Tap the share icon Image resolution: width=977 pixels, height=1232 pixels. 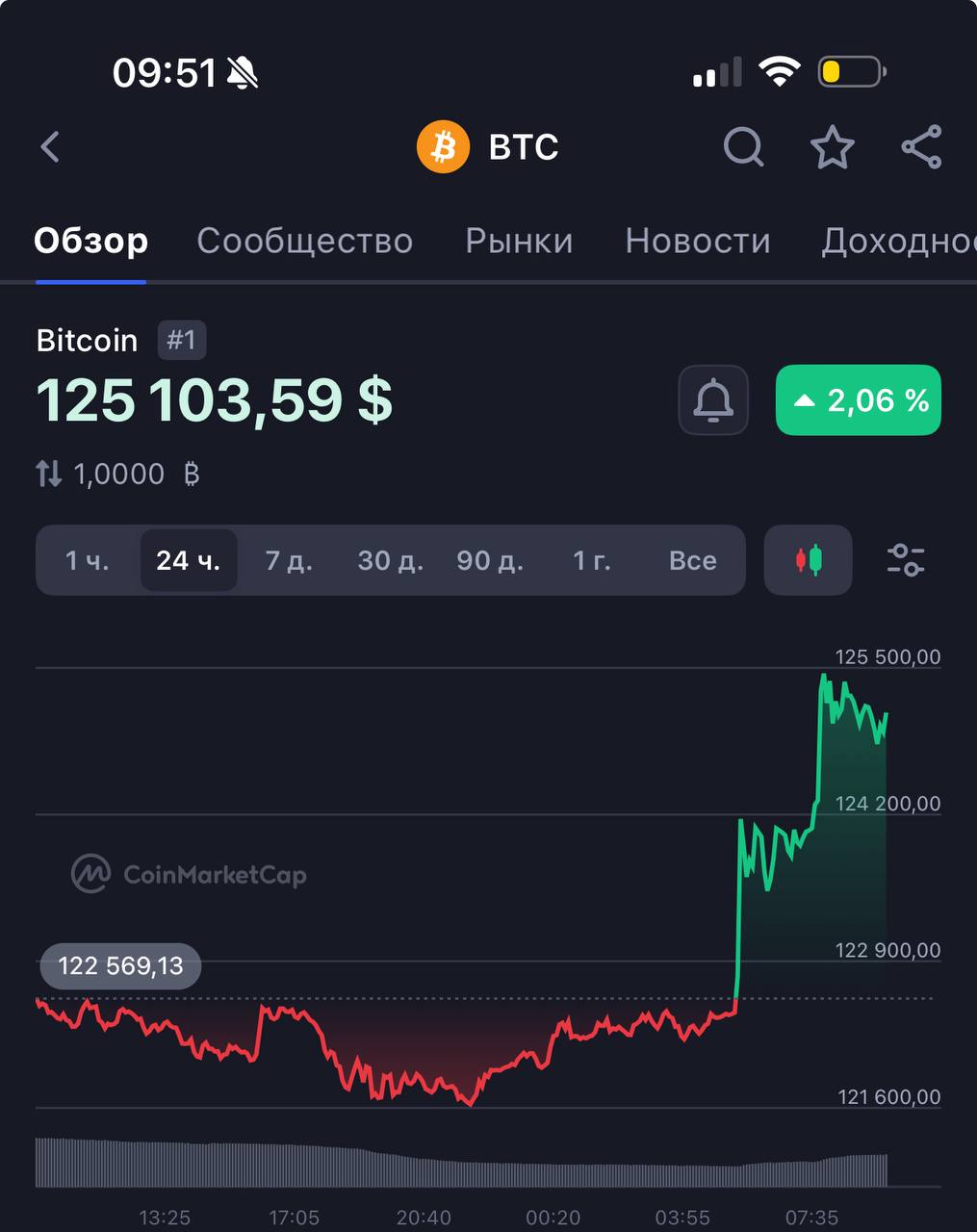[921, 147]
